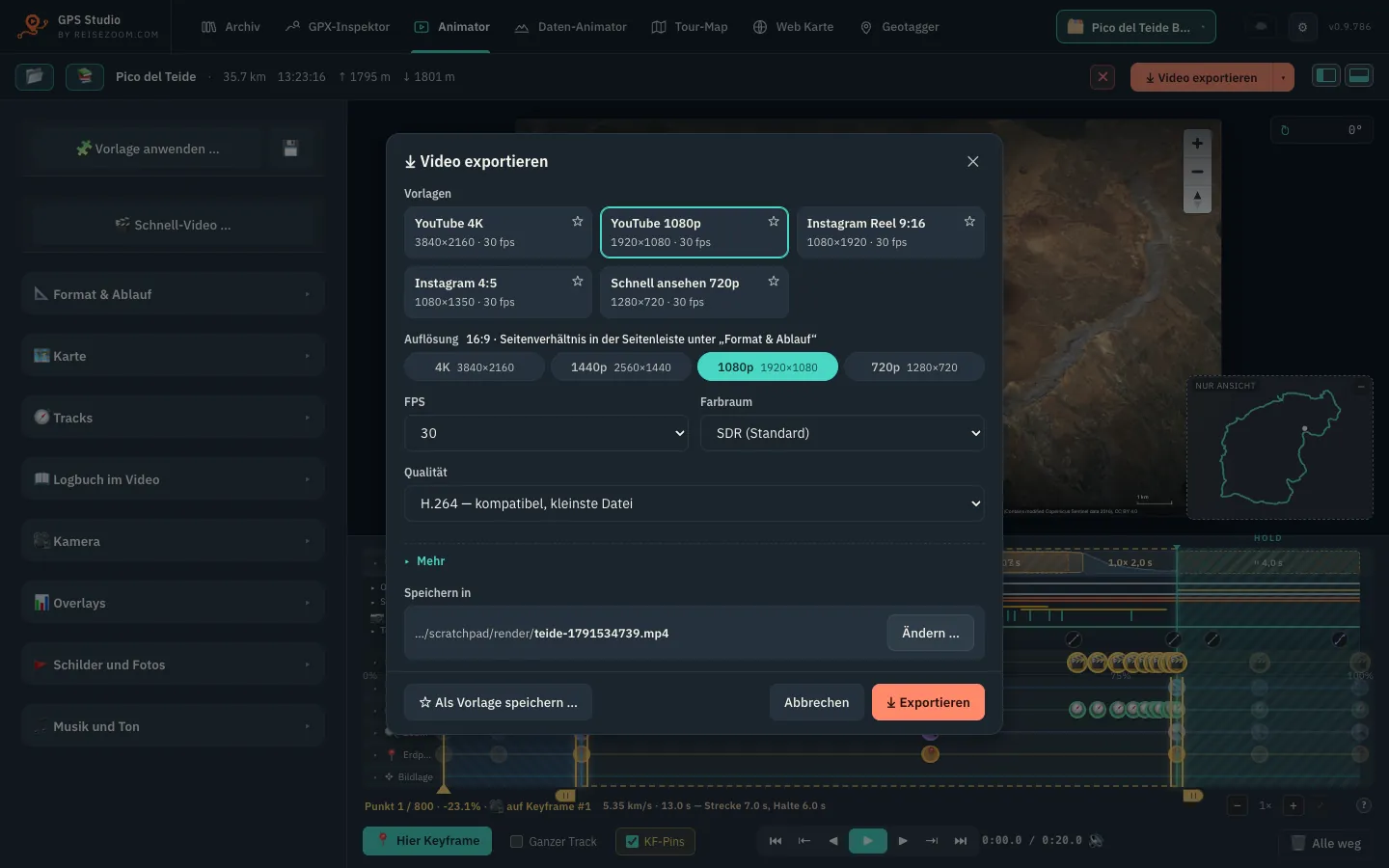
Task: Click Als Vorlage speichern button
Action: tap(498, 702)
